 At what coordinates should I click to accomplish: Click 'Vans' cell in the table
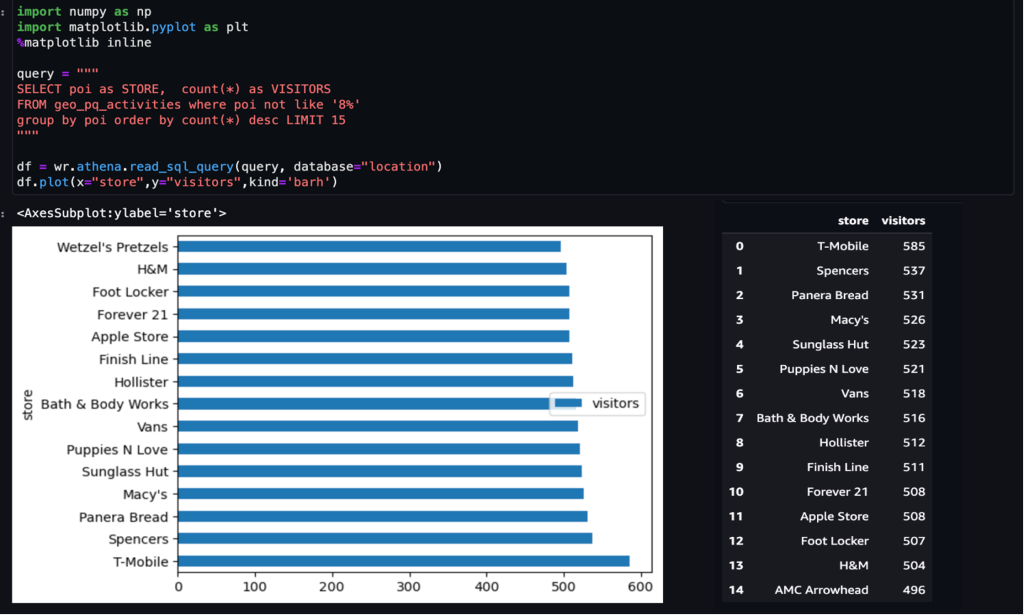click(855, 394)
